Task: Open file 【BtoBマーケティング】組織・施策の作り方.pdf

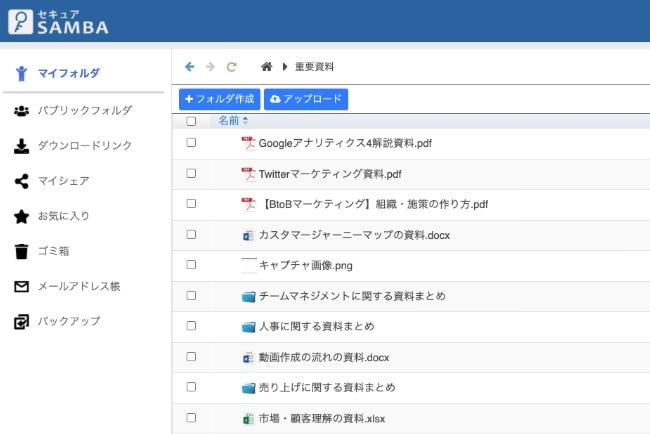Action: pos(374,204)
